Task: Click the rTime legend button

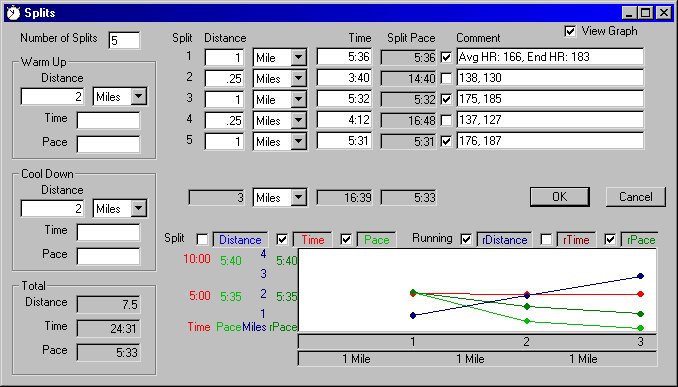Action: tap(576, 240)
